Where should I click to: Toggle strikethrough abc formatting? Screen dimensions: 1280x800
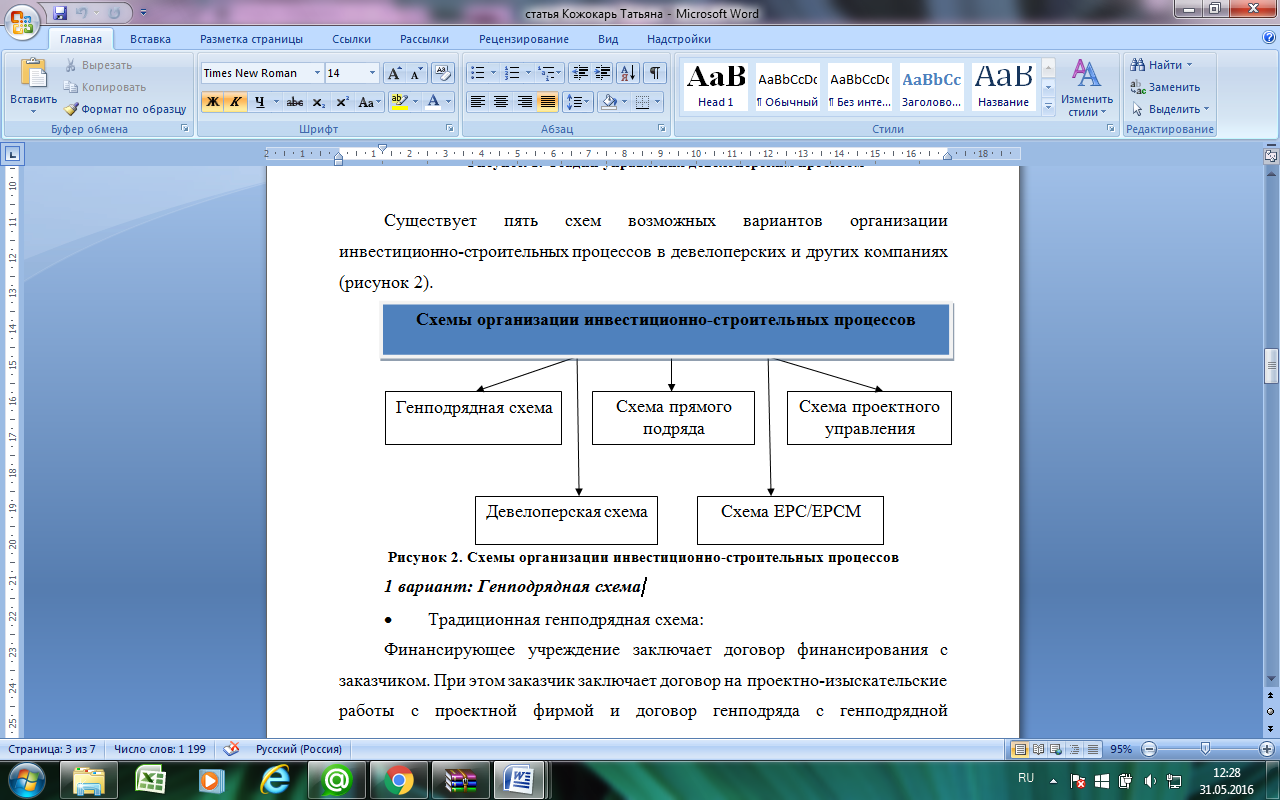click(294, 102)
